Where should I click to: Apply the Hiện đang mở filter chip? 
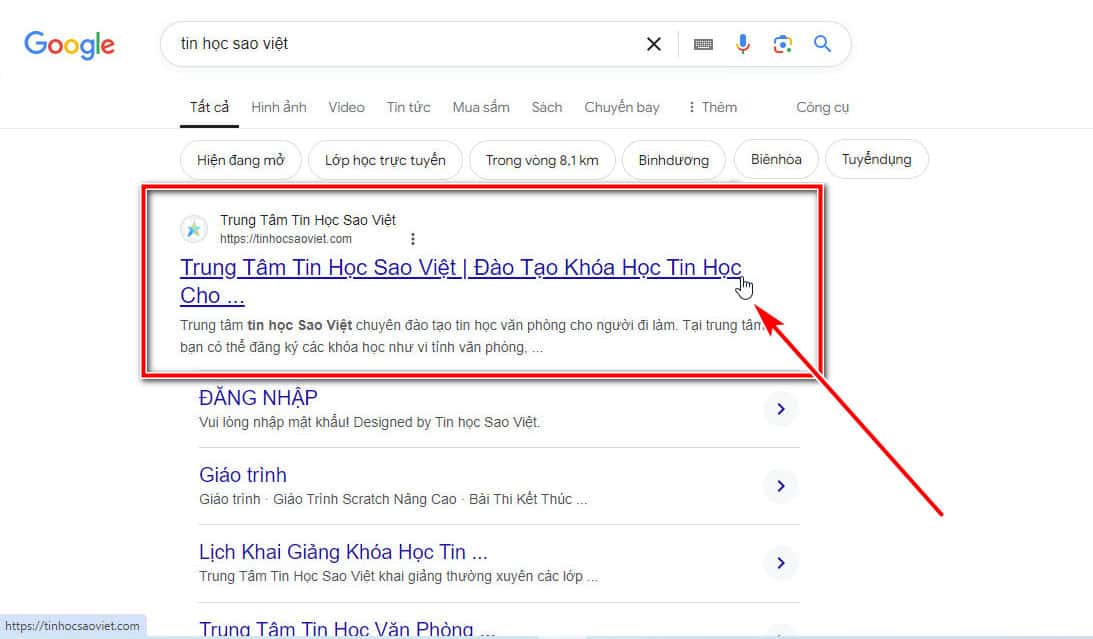pos(240,160)
